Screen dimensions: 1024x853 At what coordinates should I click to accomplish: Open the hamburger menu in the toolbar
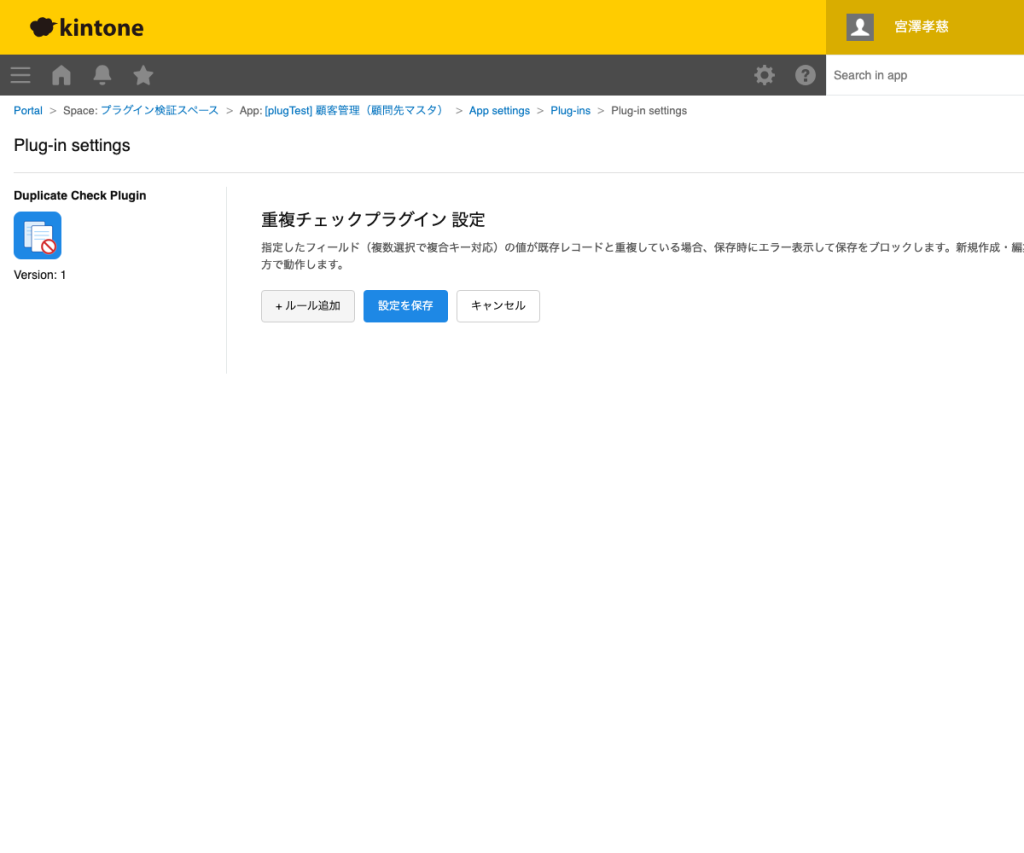coord(20,75)
